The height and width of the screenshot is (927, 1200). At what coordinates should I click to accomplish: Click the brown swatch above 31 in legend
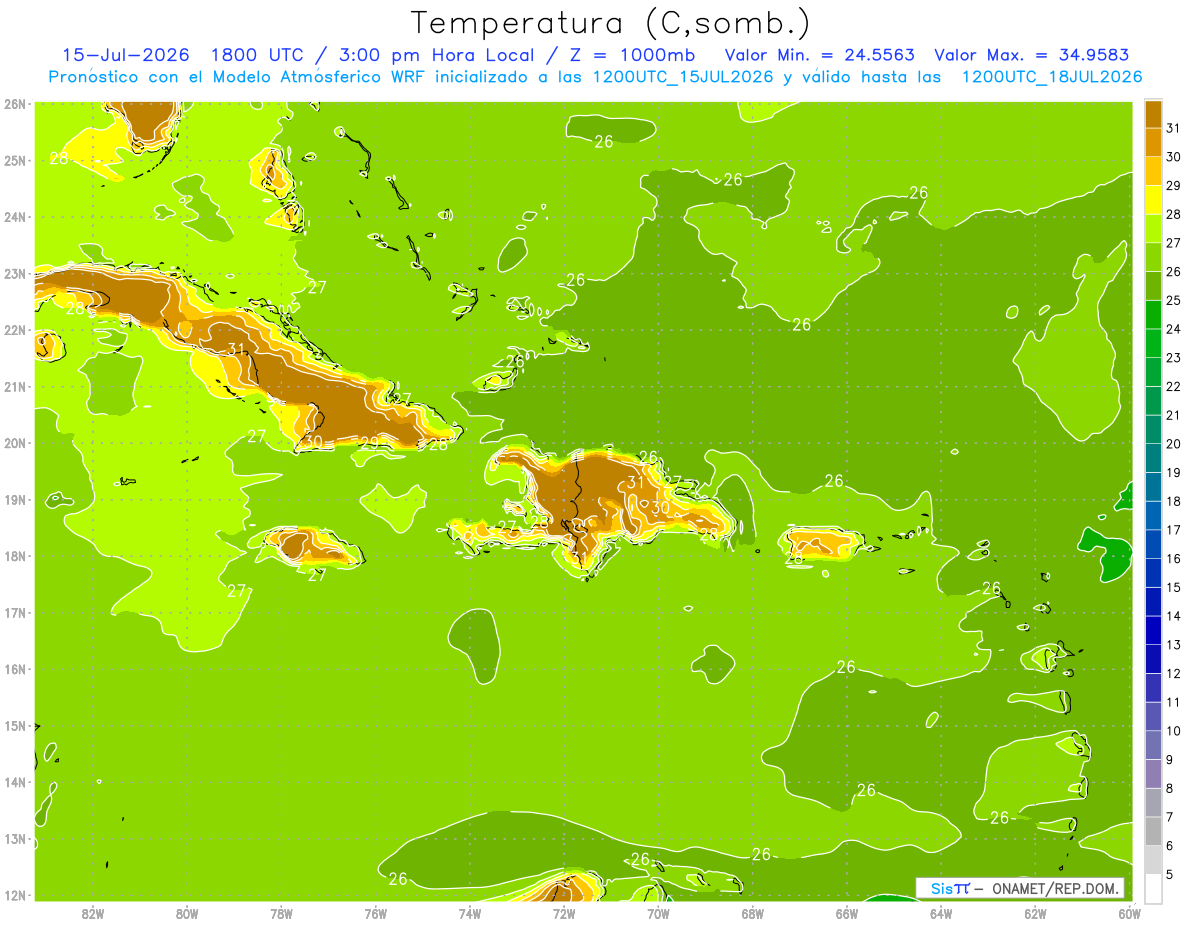coord(1153,114)
